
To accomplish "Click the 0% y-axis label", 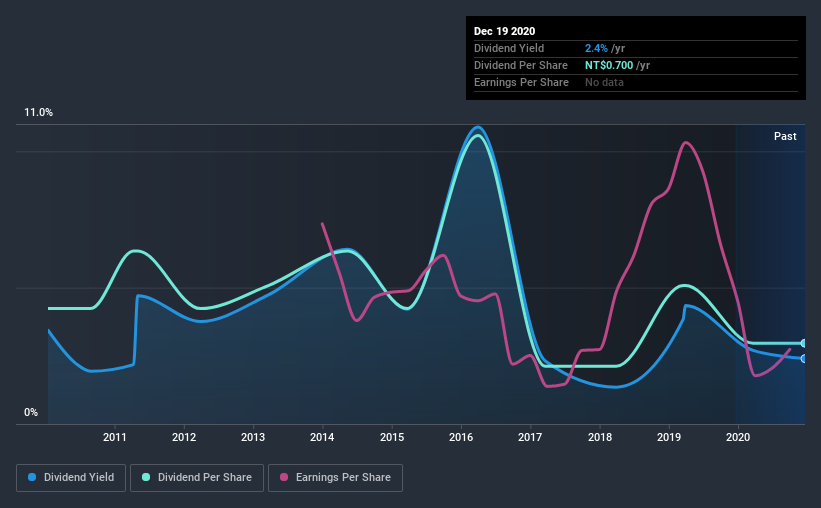I will 31,413.
